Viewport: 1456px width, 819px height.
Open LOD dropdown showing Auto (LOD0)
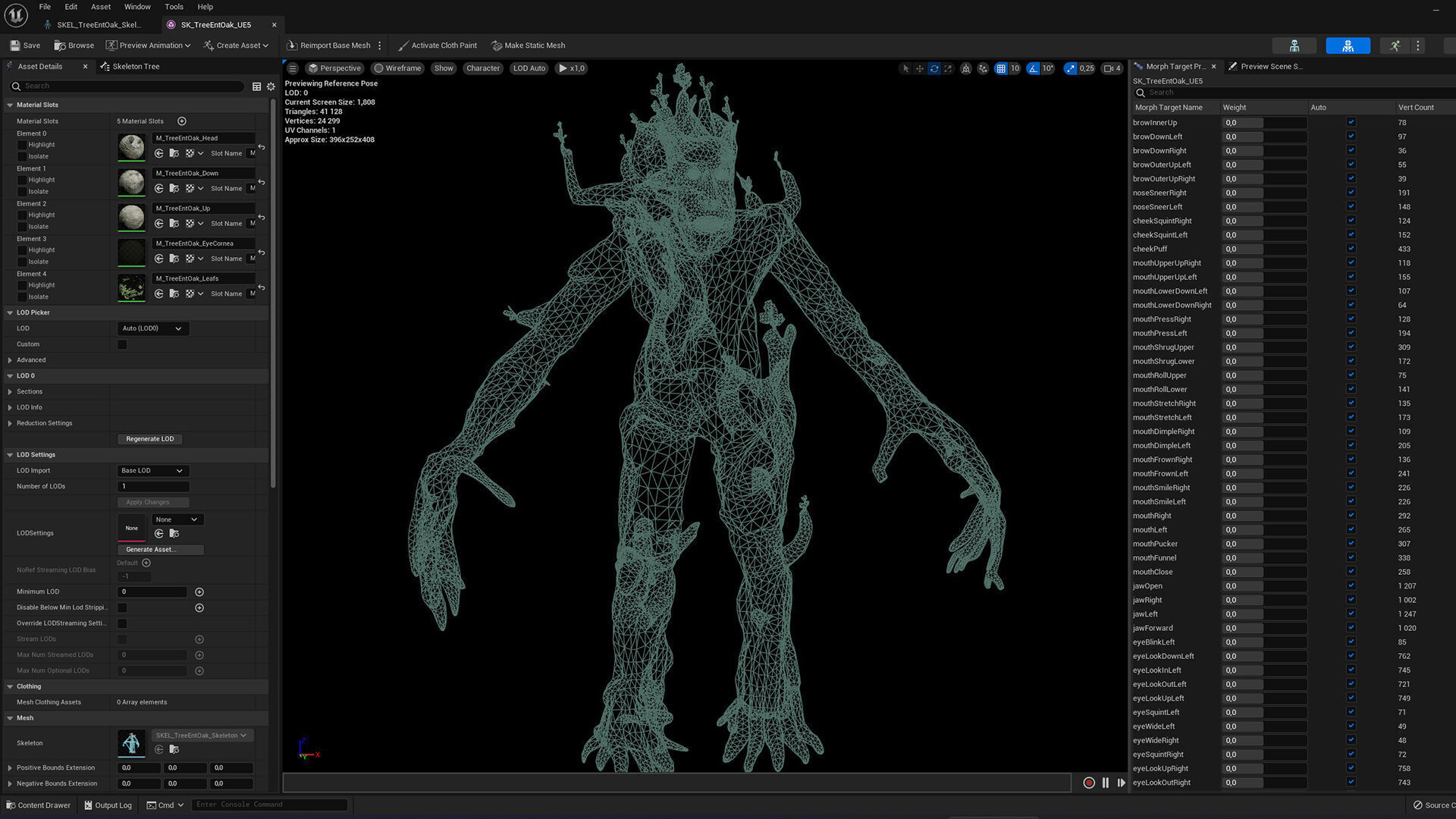tap(152, 328)
